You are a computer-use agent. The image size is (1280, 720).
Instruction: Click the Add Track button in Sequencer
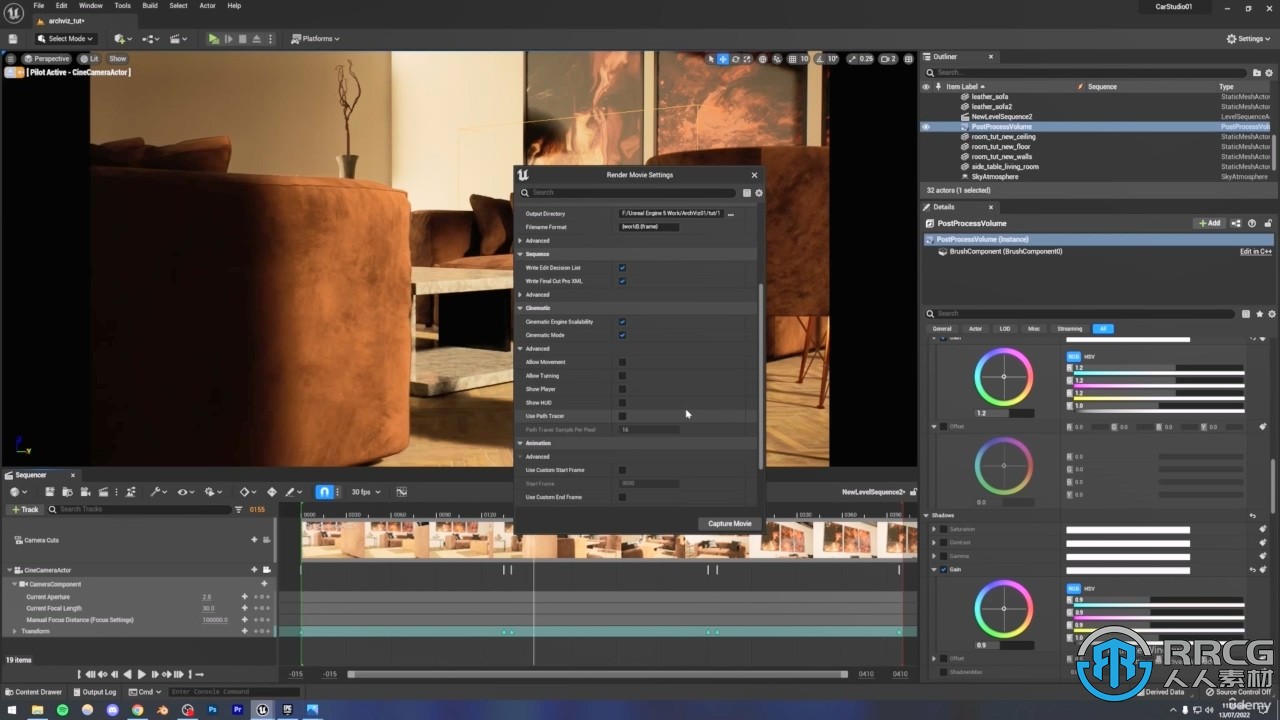tap(25, 510)
